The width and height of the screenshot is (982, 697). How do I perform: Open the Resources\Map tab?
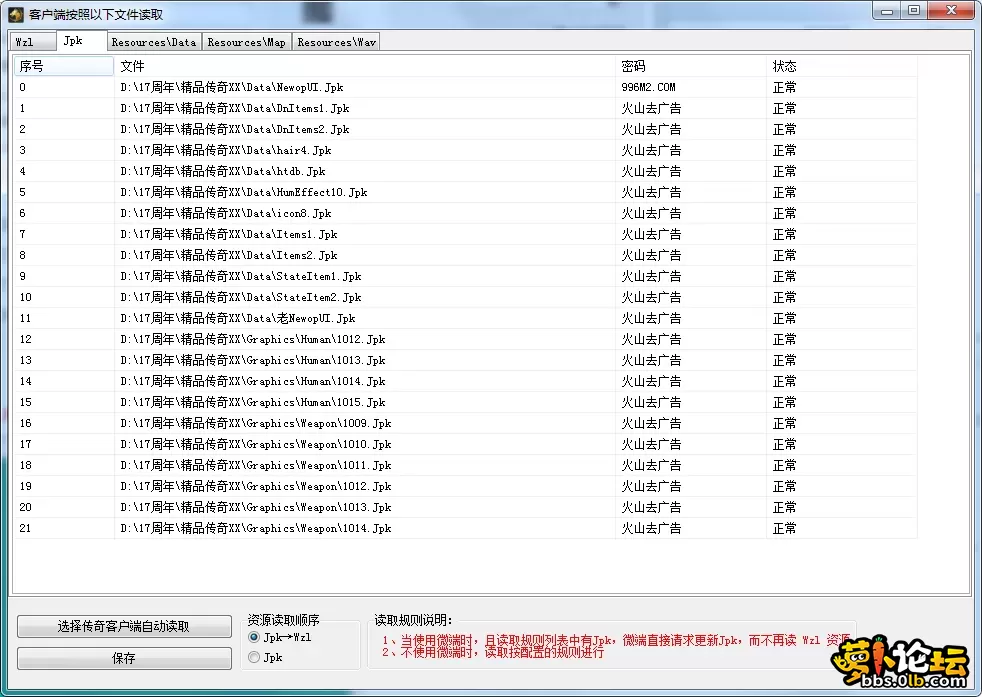click(x=246, y=41)
